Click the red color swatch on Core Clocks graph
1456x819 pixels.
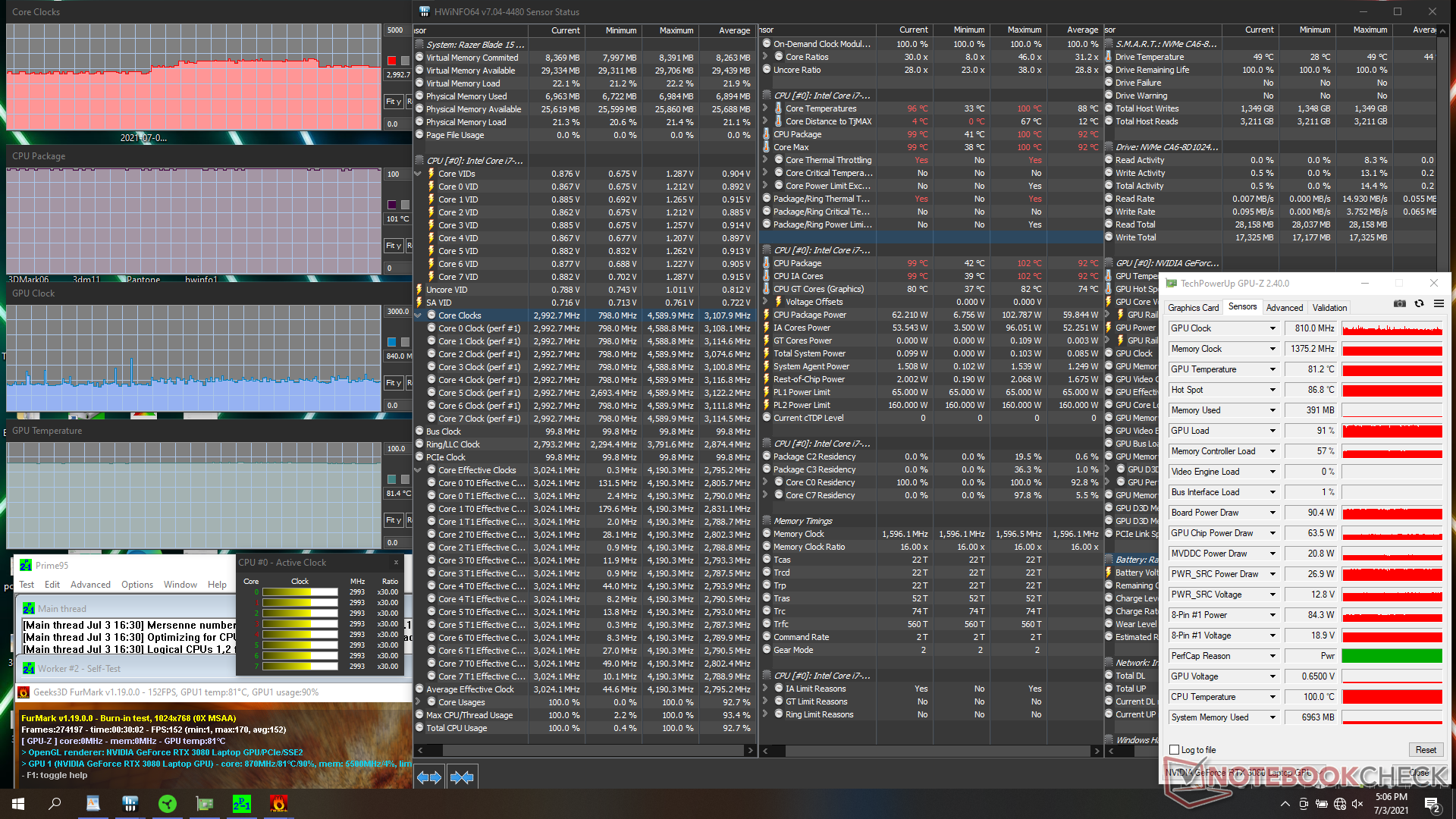392,61
